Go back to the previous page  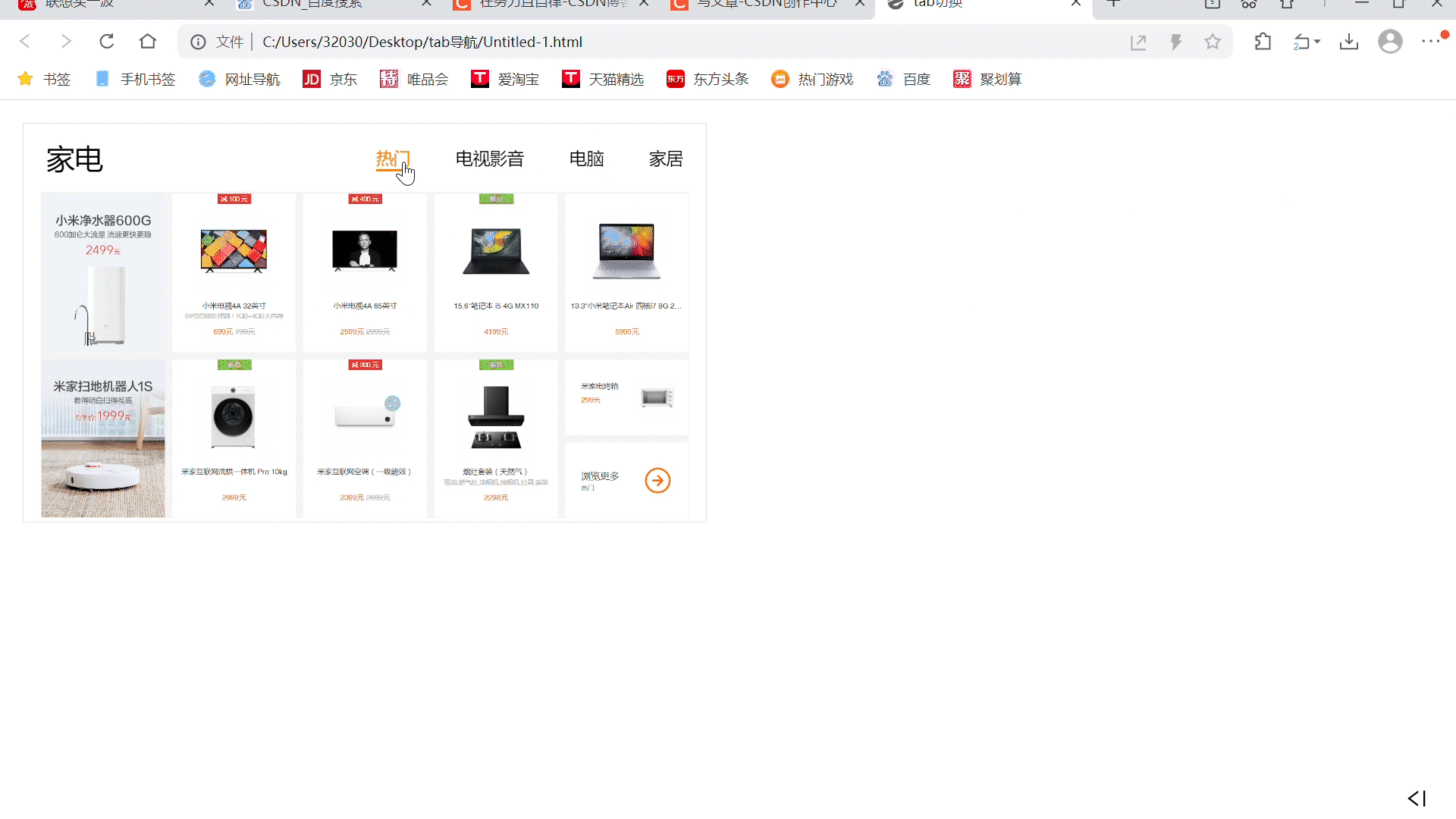click(25, 42)
